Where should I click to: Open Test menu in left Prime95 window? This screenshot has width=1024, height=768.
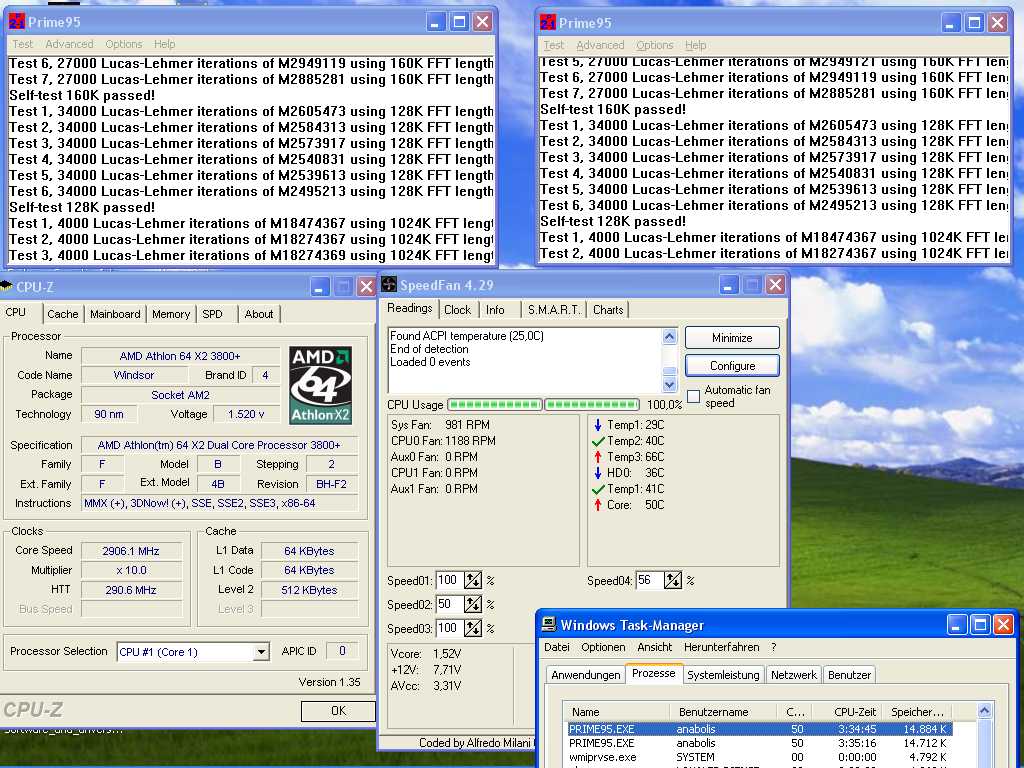22,44
